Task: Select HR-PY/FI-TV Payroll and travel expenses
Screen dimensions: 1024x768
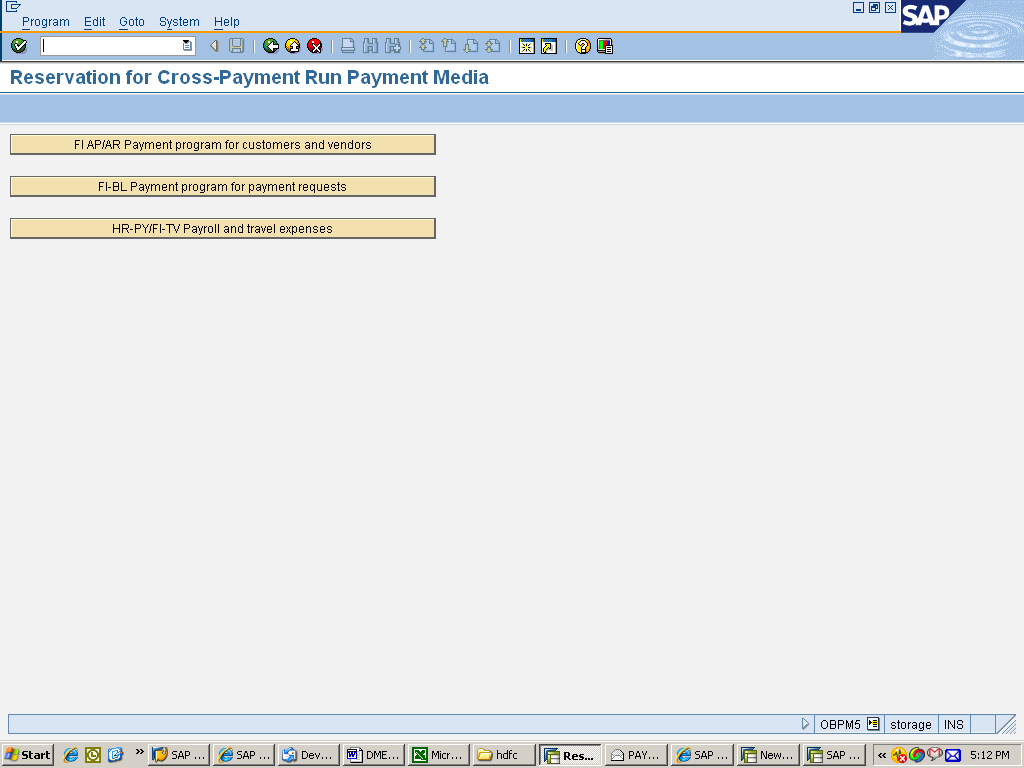Action: click(x=223, y=229)
